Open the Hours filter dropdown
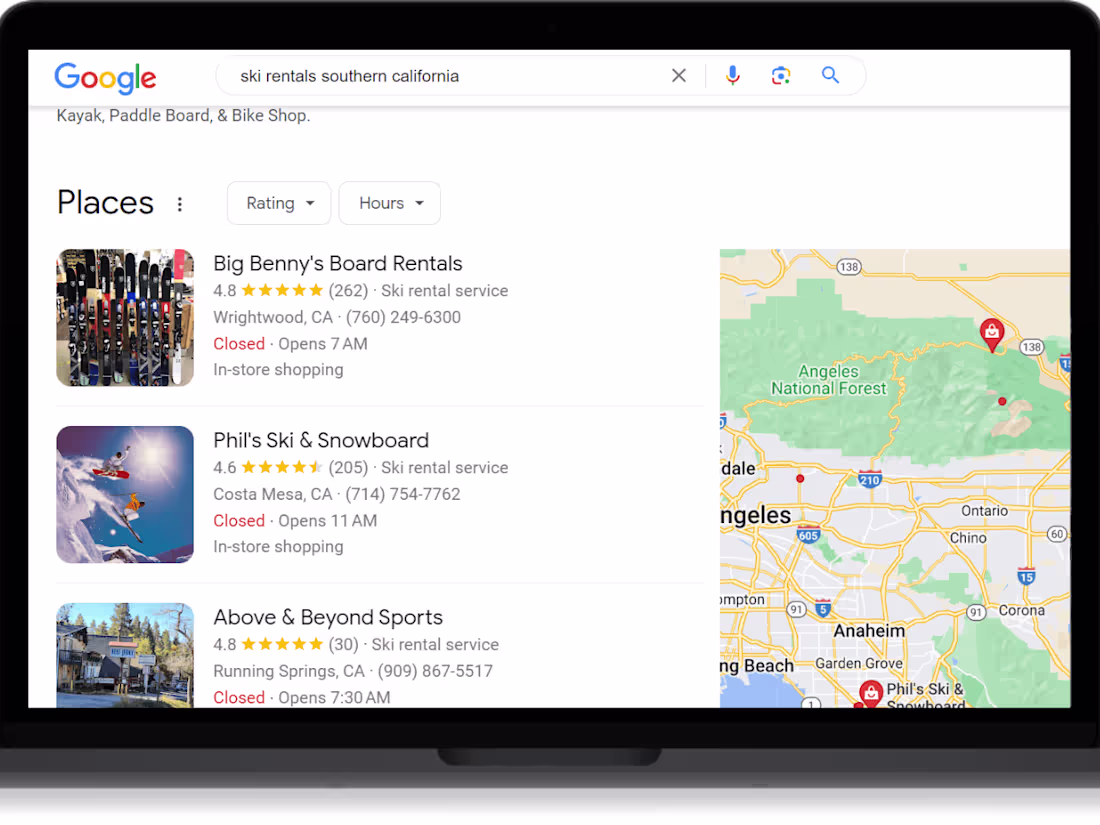The width and height of the screenshot is (1100, 825). pyautogui.click(x=389, y=203)
